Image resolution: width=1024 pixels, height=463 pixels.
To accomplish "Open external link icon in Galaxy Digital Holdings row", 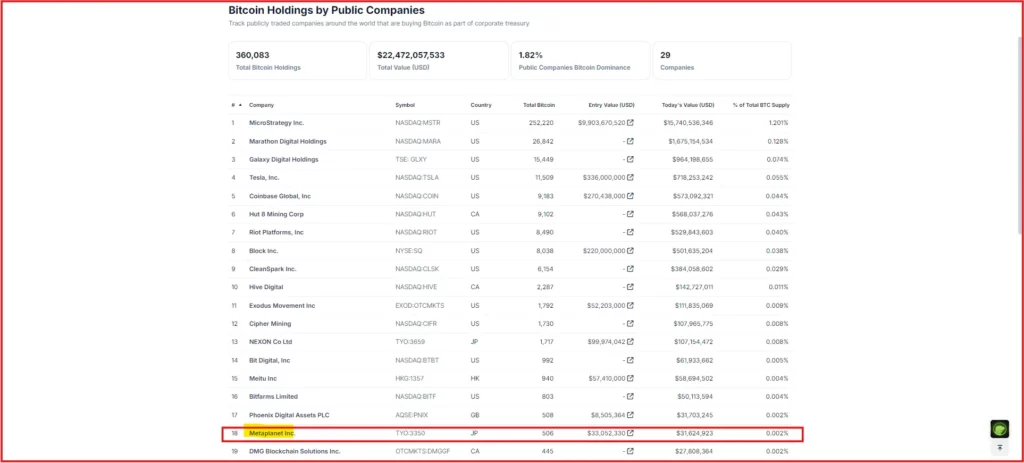I will [630, 159].
